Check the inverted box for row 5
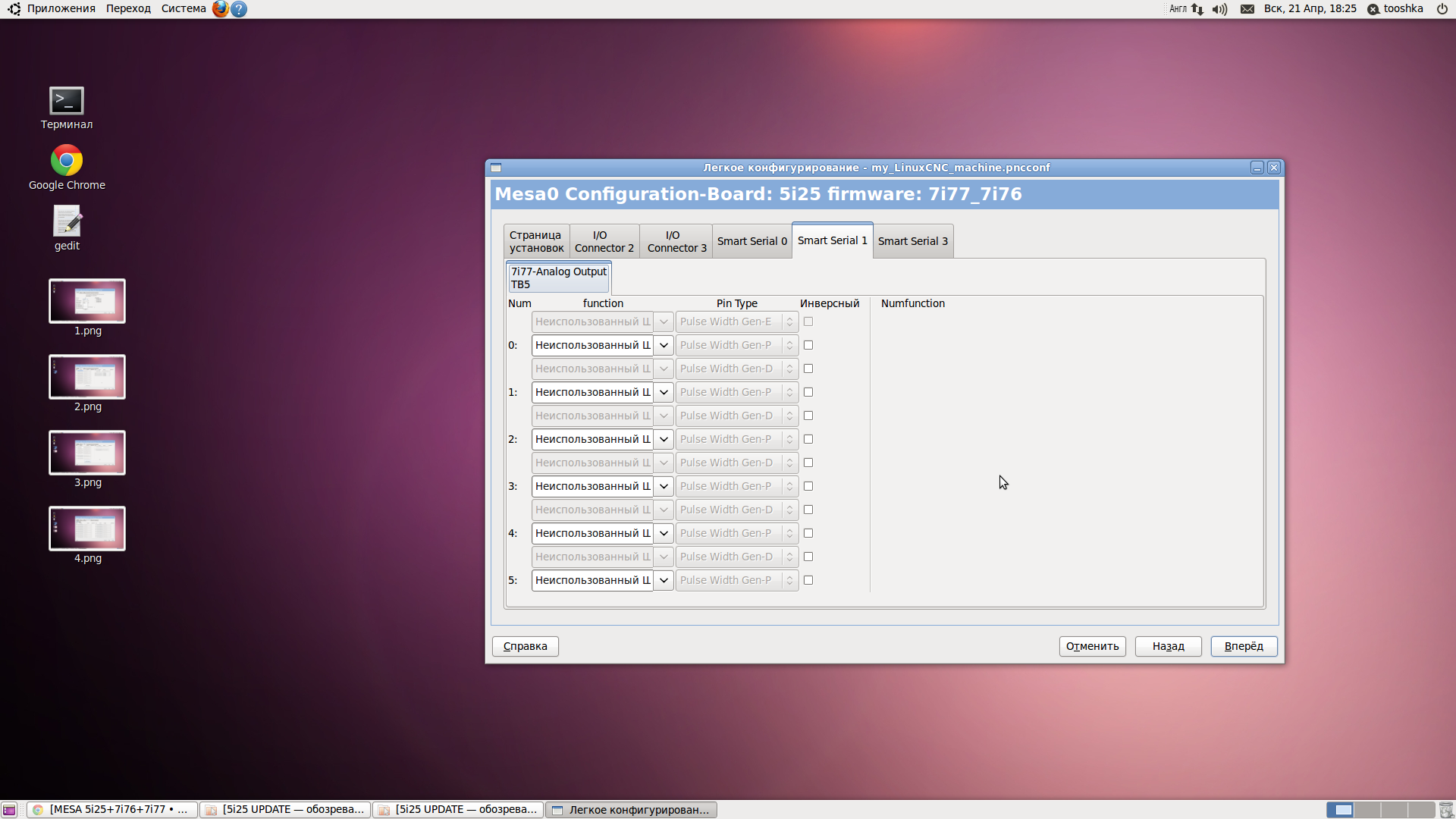The image size is (1456, 819). pos(808,580)
